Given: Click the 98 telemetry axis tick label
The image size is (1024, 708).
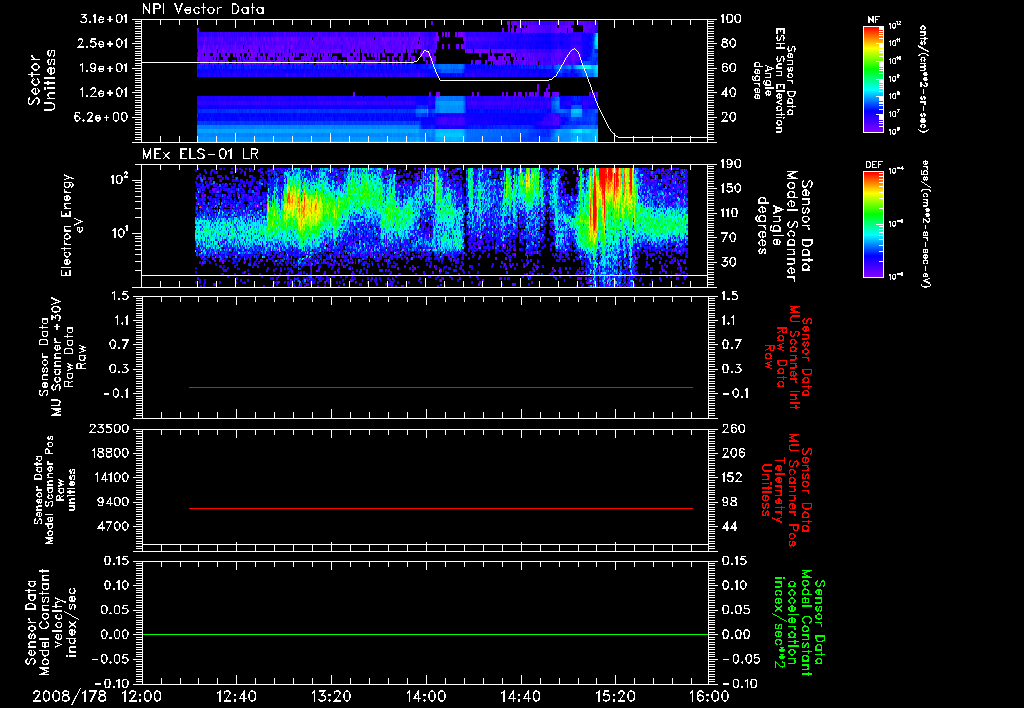Looking at the screenshot, I should [728, 502].
